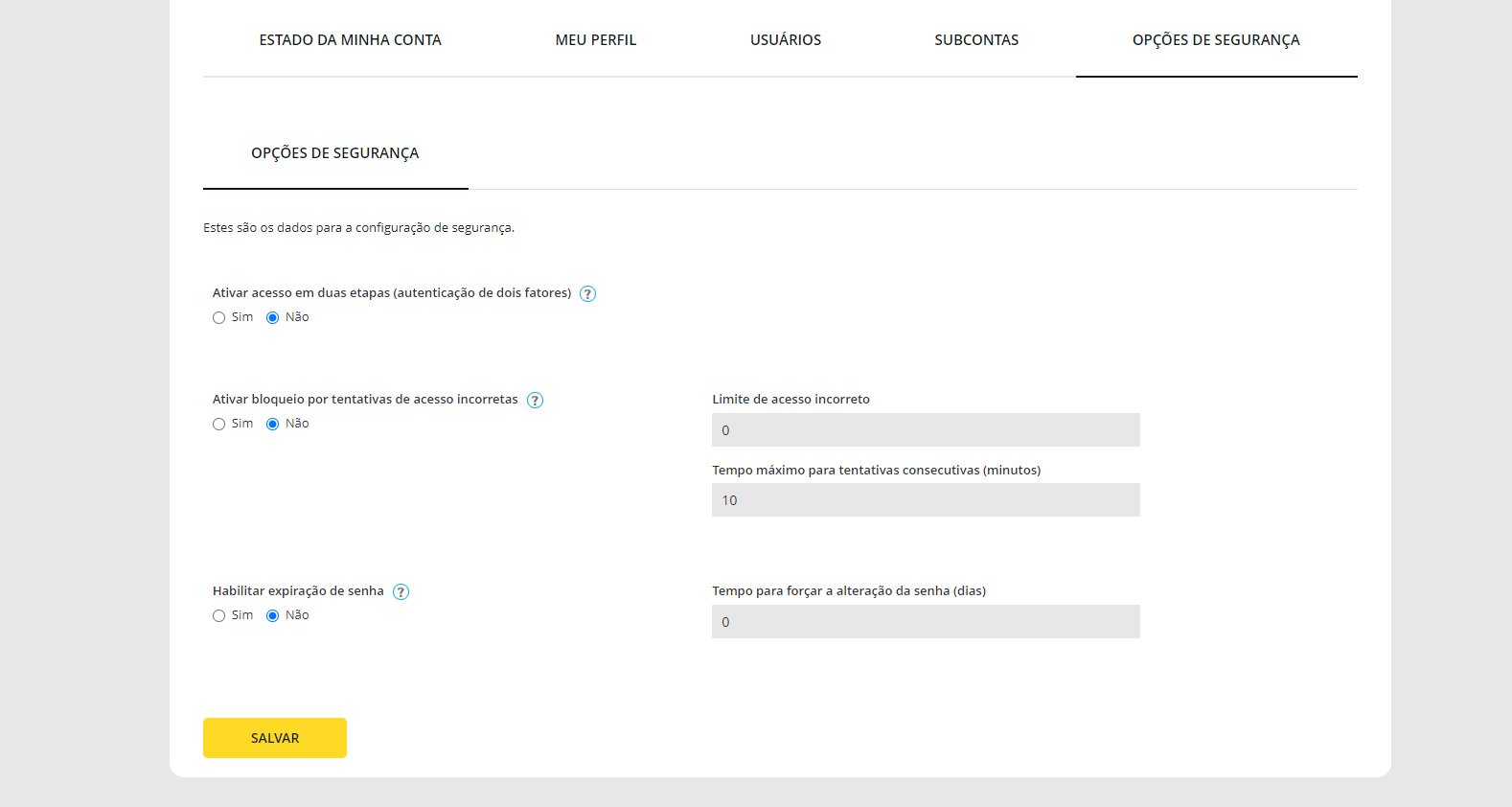Choose Sim for blocking incorrect access attempts

coord(219,425)
